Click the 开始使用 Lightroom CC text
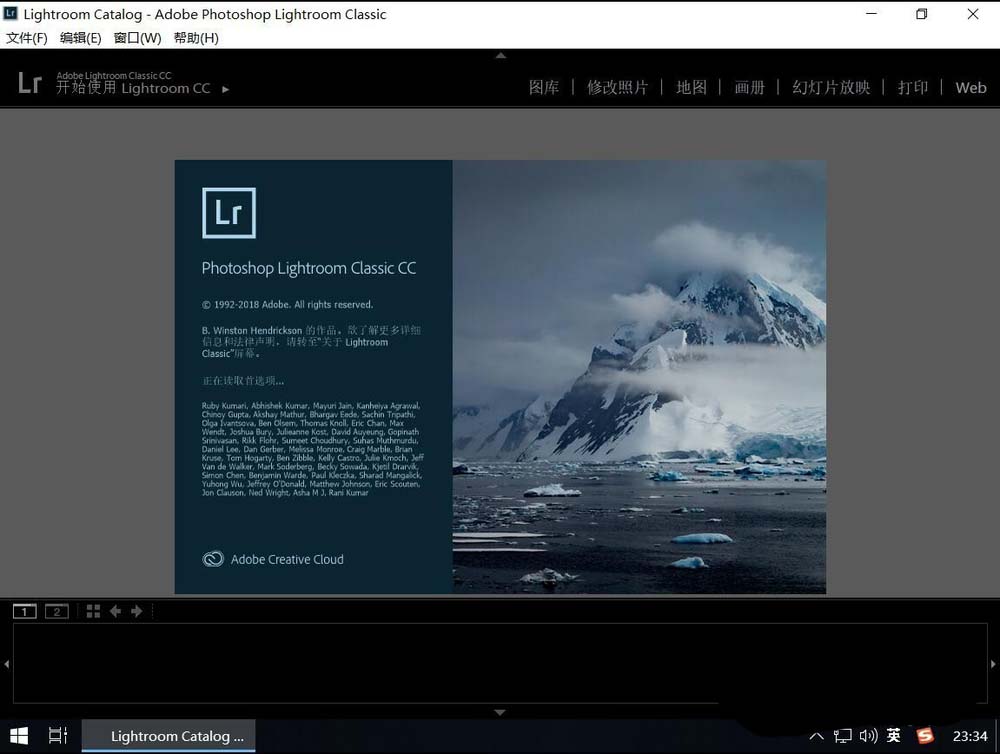The height and width of the screenshot is (754, 1000). [x=133, y=88]
